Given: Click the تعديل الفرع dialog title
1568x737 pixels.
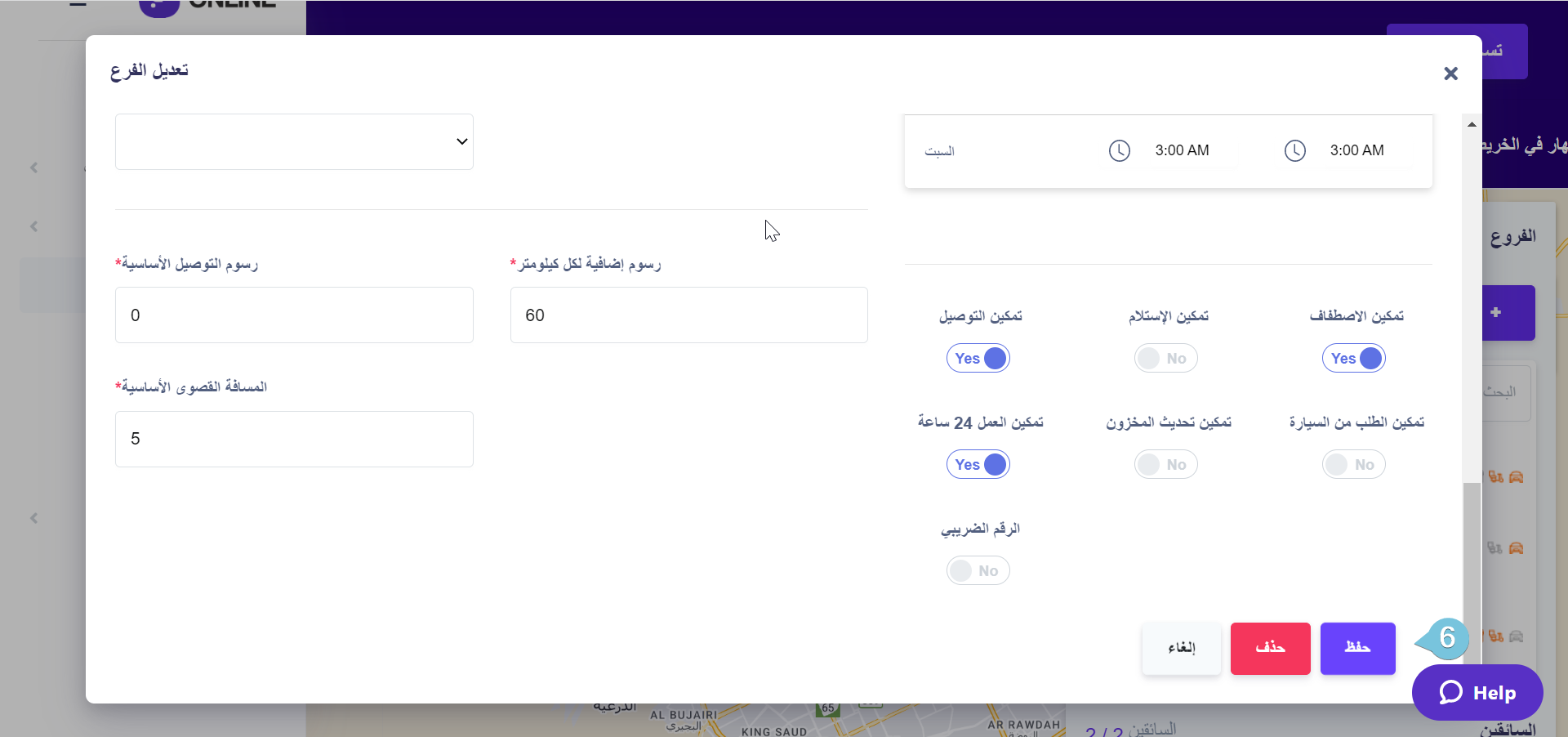Looking at the screenshot, I should tap(149, 70).
